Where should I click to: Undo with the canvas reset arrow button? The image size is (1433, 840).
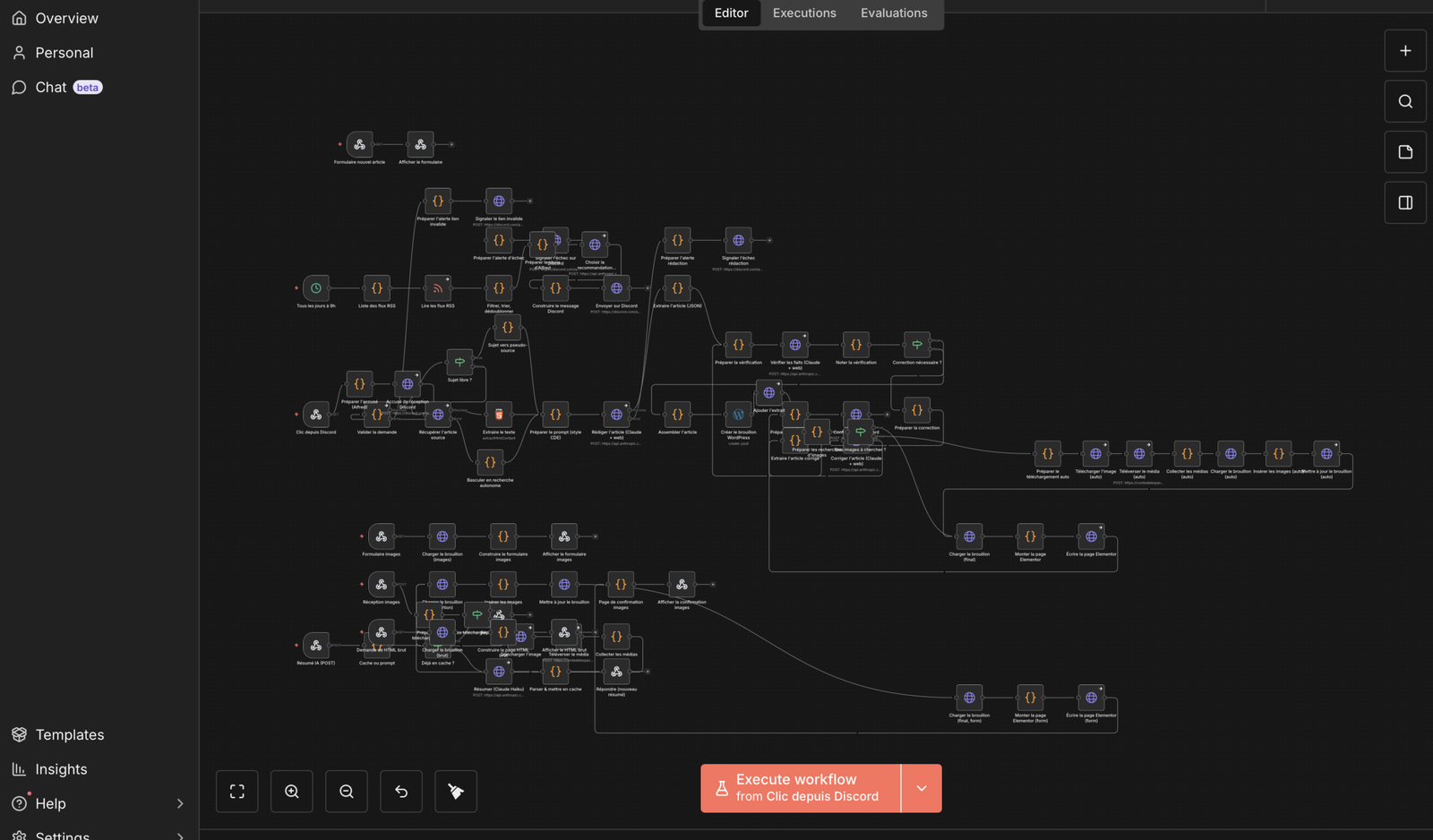tap(401, 792)
